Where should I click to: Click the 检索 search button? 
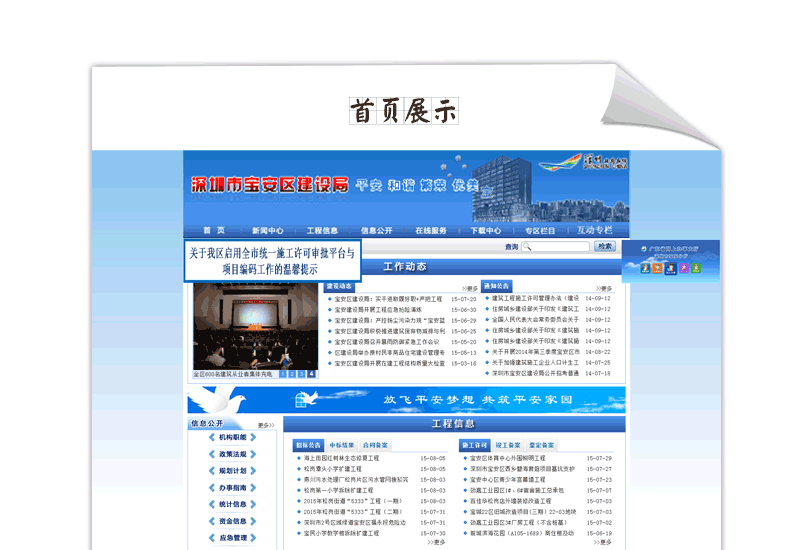[605, 246]
